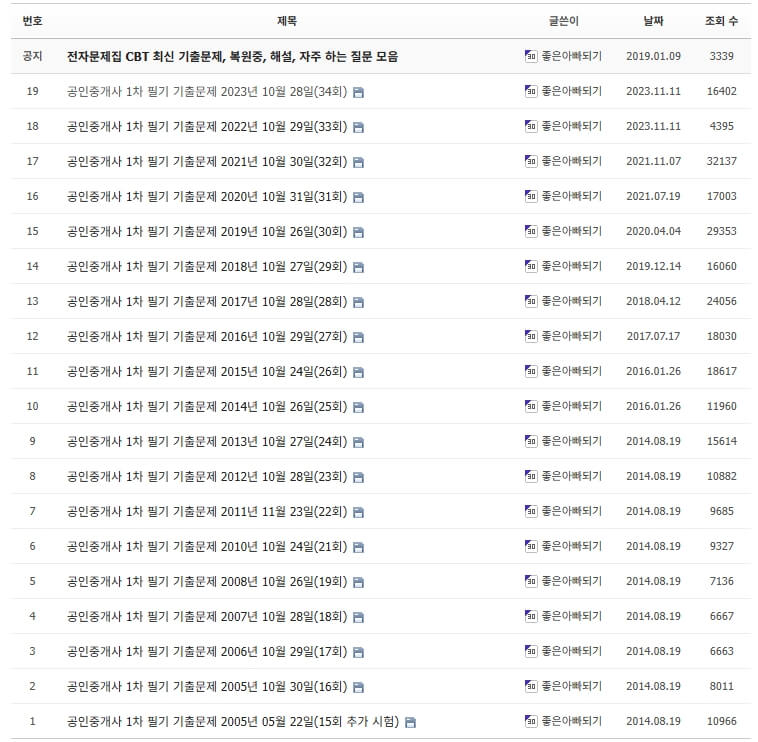Click the view count 3339 in notice row
The width and height of the screenshot is (758, 742).
point(722,56)
